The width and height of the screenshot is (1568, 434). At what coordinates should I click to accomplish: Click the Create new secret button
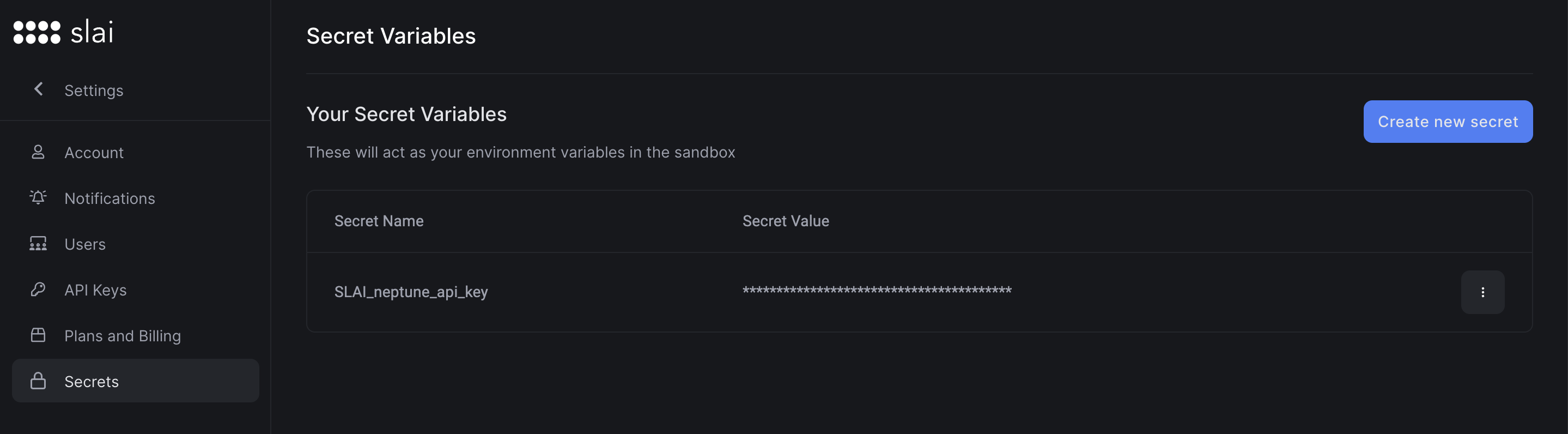point(1448,121)
